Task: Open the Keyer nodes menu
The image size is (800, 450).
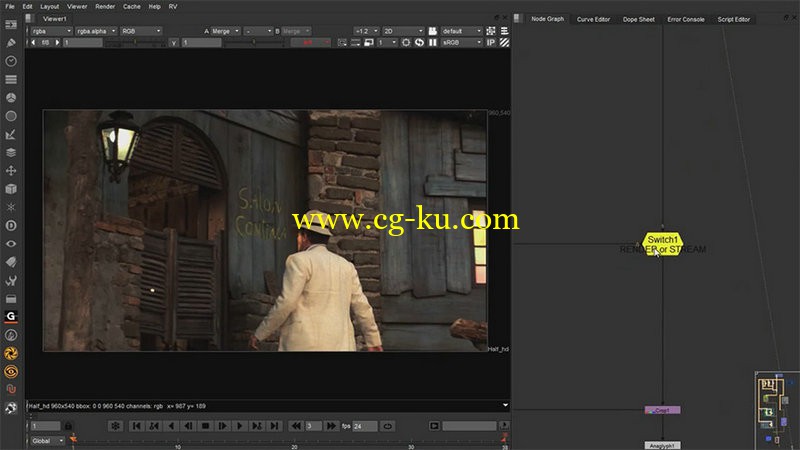Action: point(11,134)
